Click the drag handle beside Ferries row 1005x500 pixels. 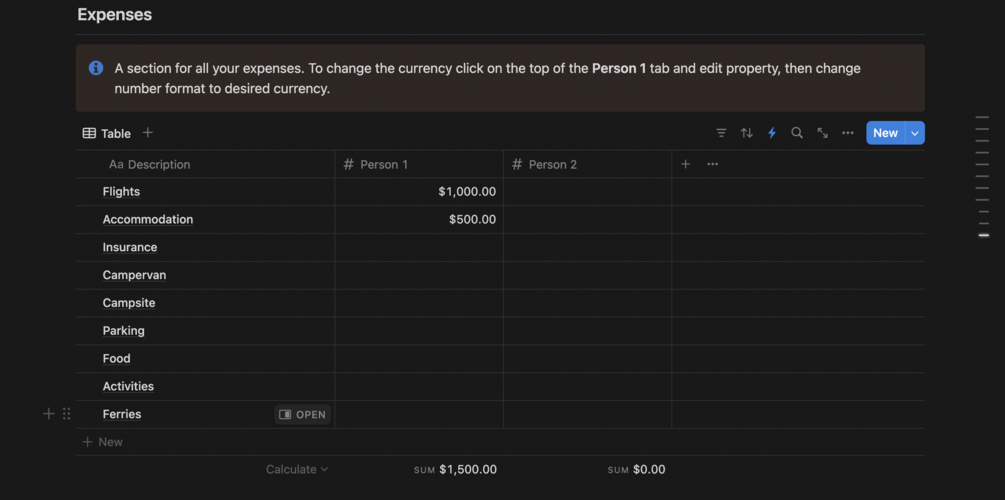point(66,414)
